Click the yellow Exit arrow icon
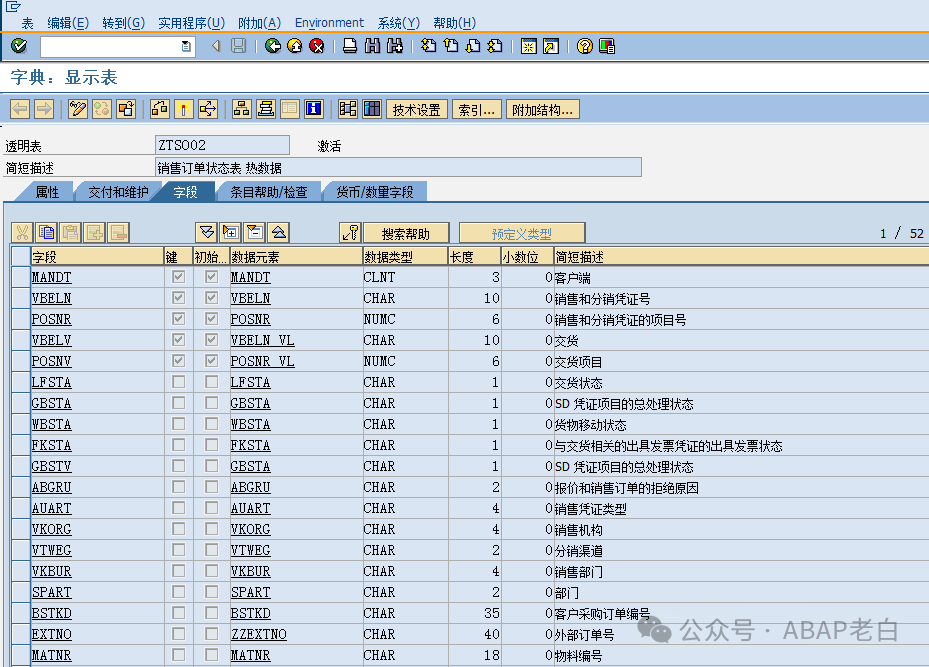The image size is (929, 667). [x=294, y=46]
